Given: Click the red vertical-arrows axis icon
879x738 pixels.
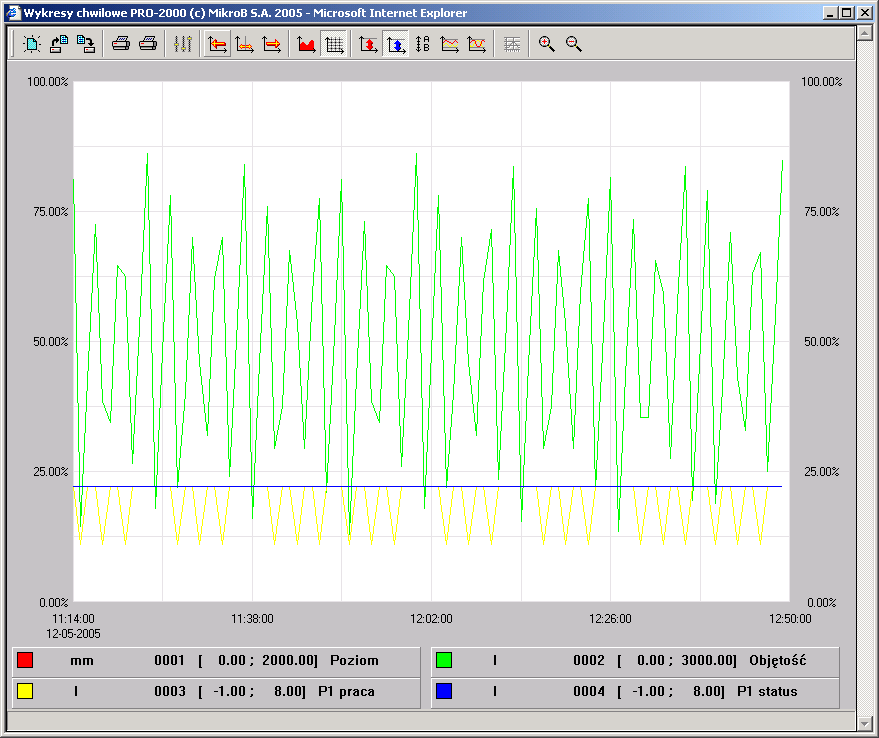Looking at the screenshot, I should pos(368,44).
